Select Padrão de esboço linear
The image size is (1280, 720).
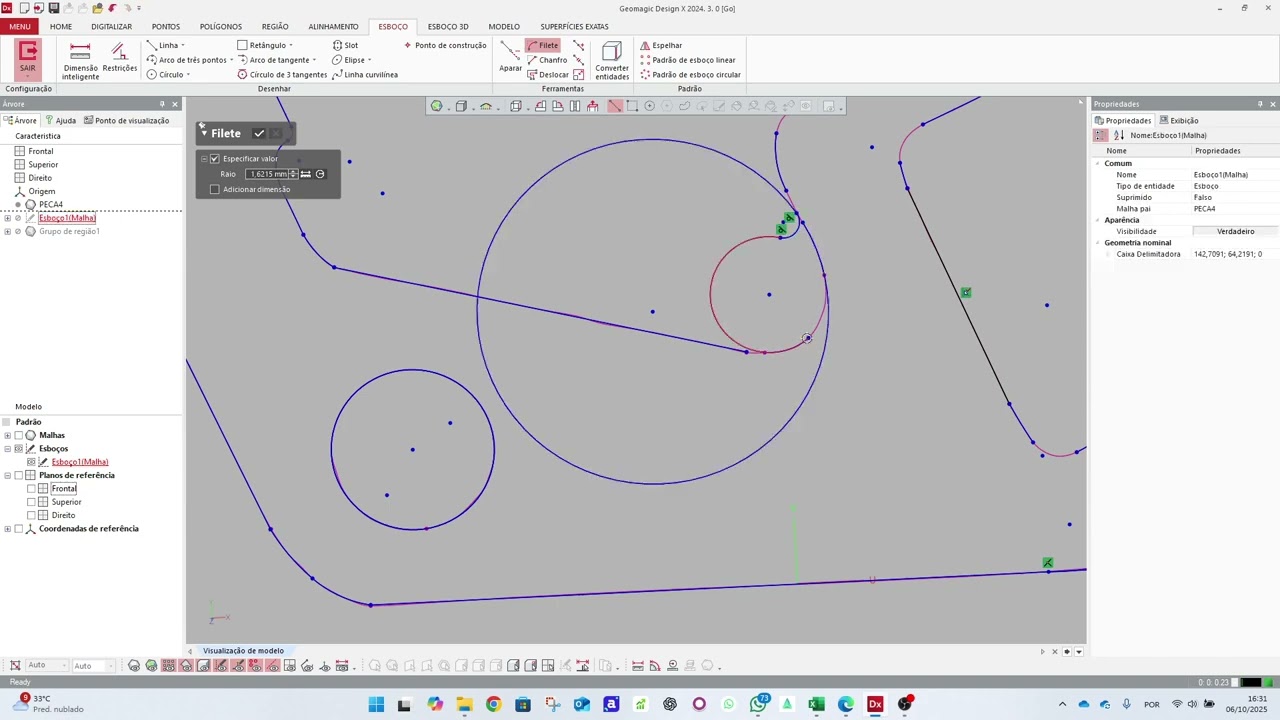coord(688,60)
